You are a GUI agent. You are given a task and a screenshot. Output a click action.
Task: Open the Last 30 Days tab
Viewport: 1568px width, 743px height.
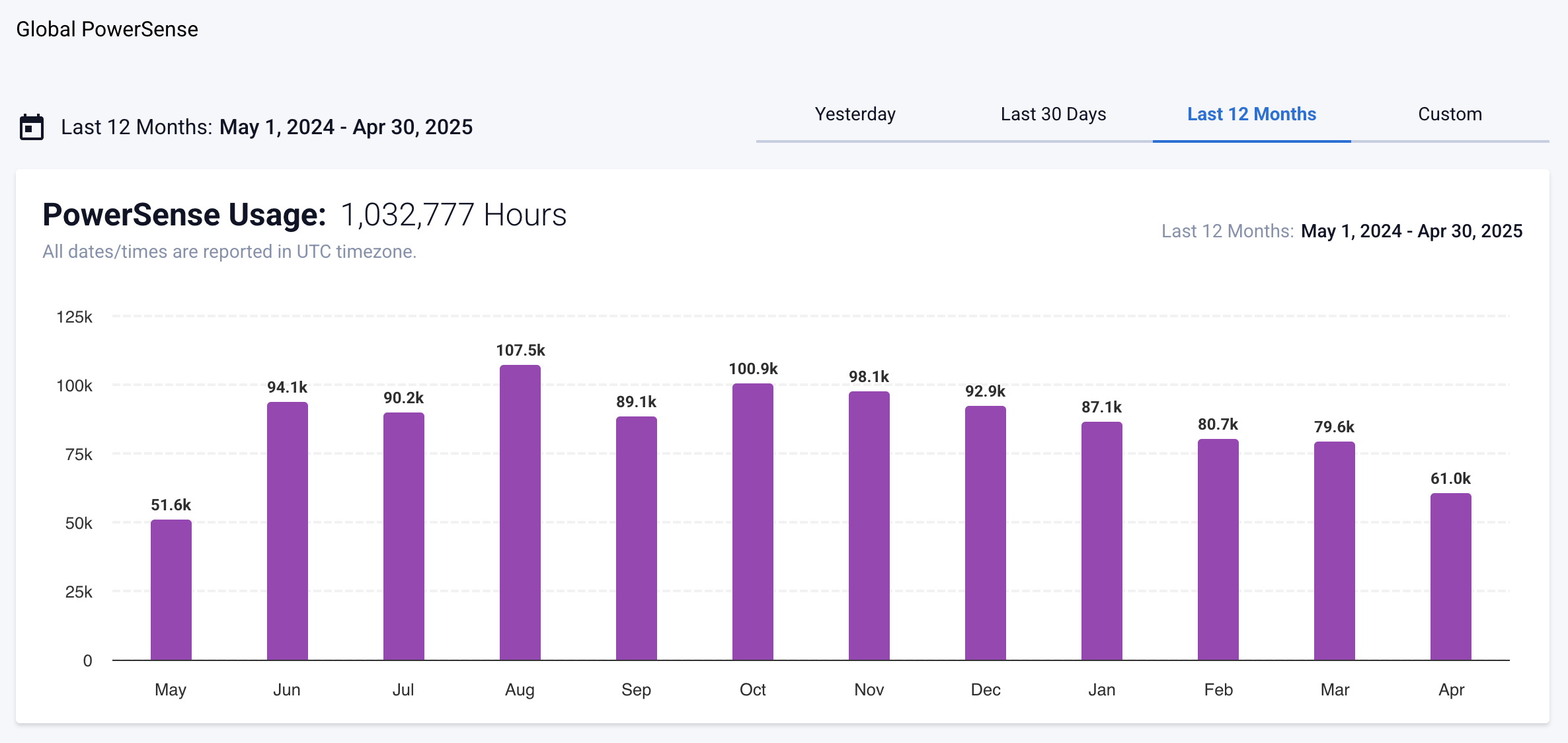(1053, 114)
